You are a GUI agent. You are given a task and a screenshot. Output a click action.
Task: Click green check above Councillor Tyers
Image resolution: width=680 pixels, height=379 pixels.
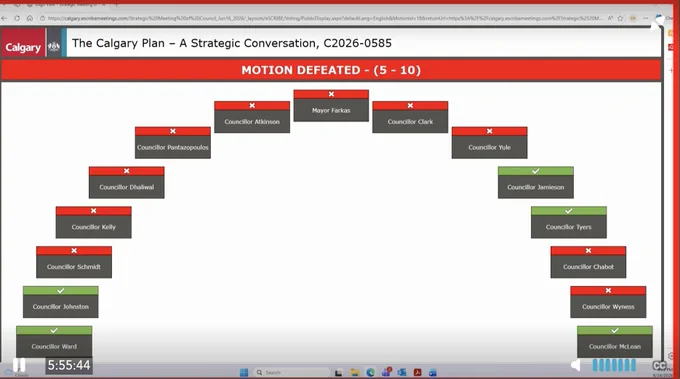tap(569, 211)
